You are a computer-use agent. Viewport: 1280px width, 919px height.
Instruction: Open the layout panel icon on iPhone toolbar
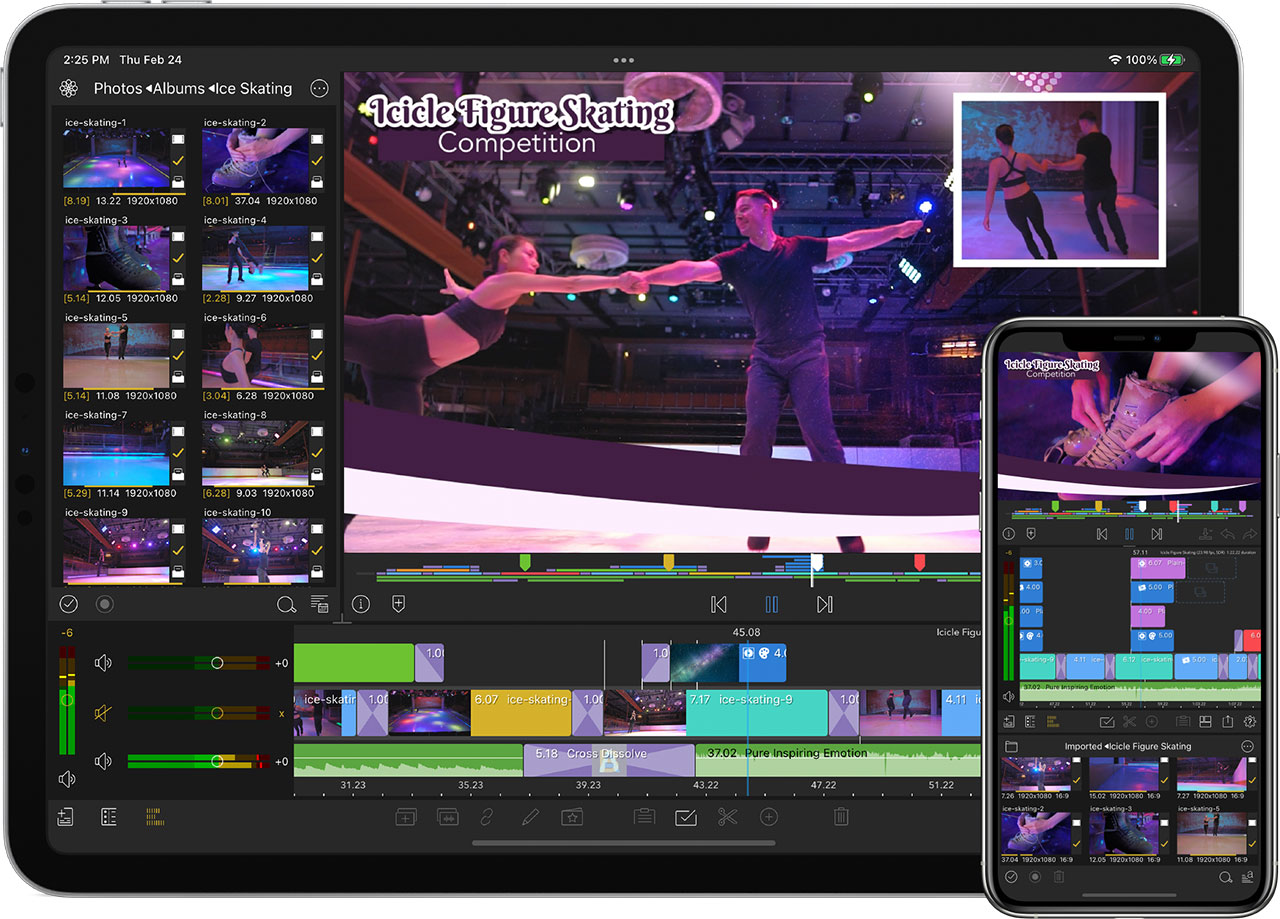[1205, 721]
